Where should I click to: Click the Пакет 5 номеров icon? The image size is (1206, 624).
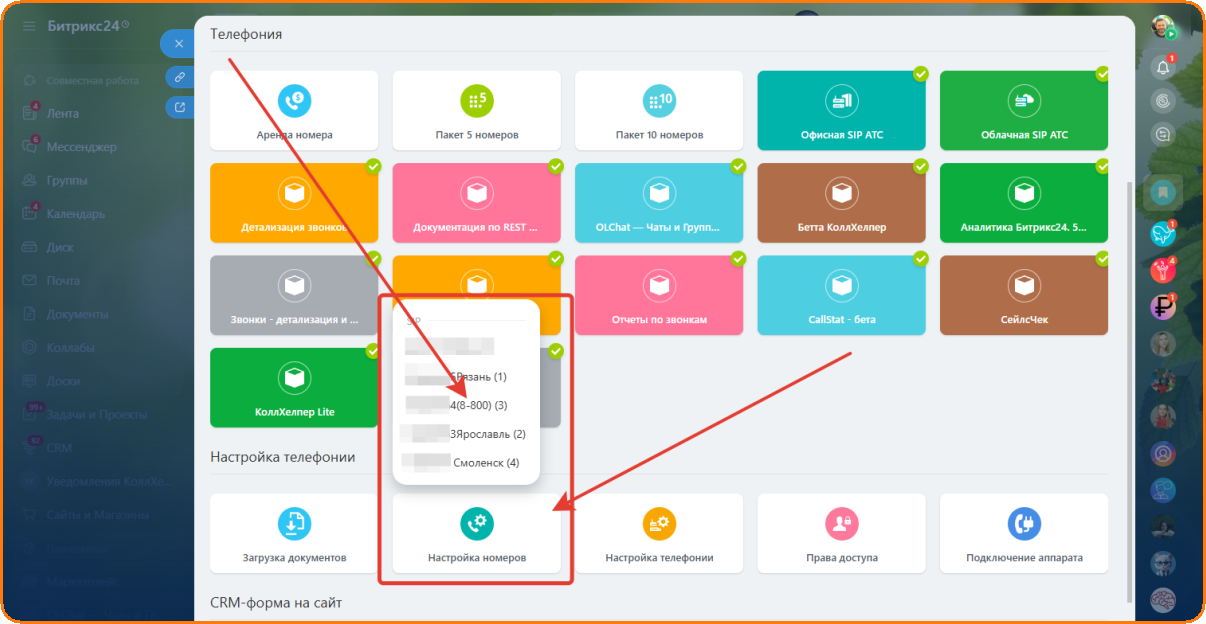point(477,100)
